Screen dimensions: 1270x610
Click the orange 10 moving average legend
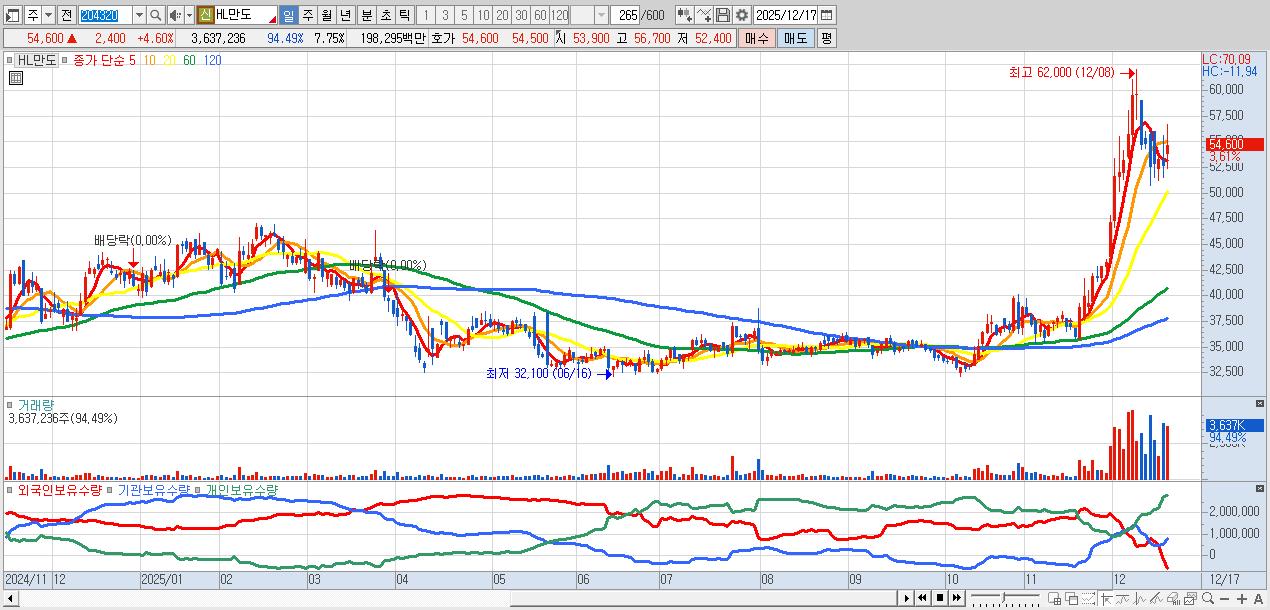tap(149, 60)
